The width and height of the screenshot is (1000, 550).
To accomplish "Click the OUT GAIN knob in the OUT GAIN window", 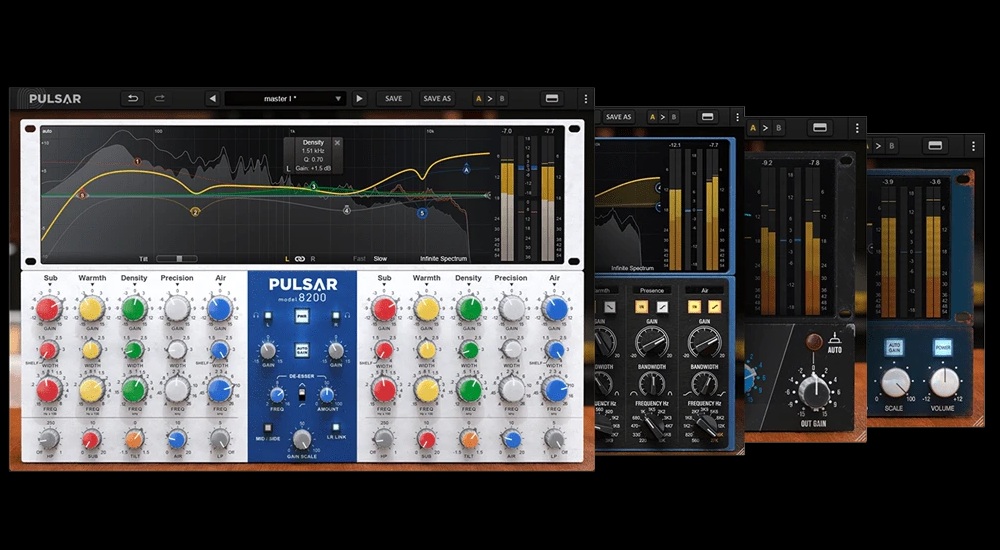I will [814, 390].
